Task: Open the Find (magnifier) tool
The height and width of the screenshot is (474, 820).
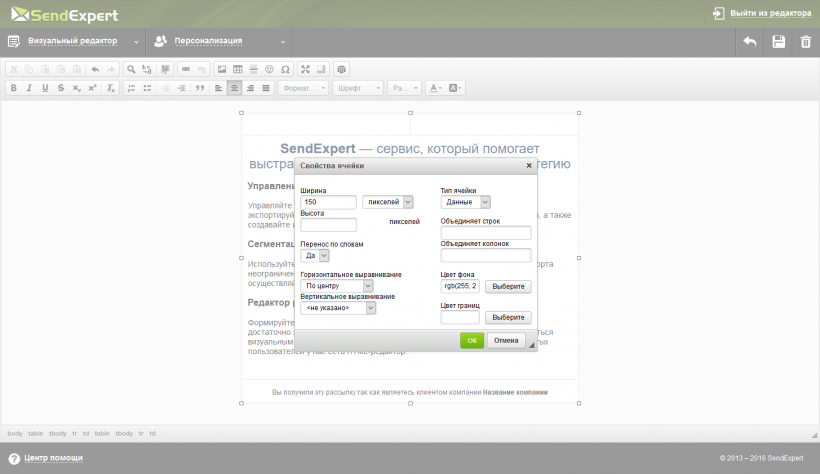Action: coord(131,69)
